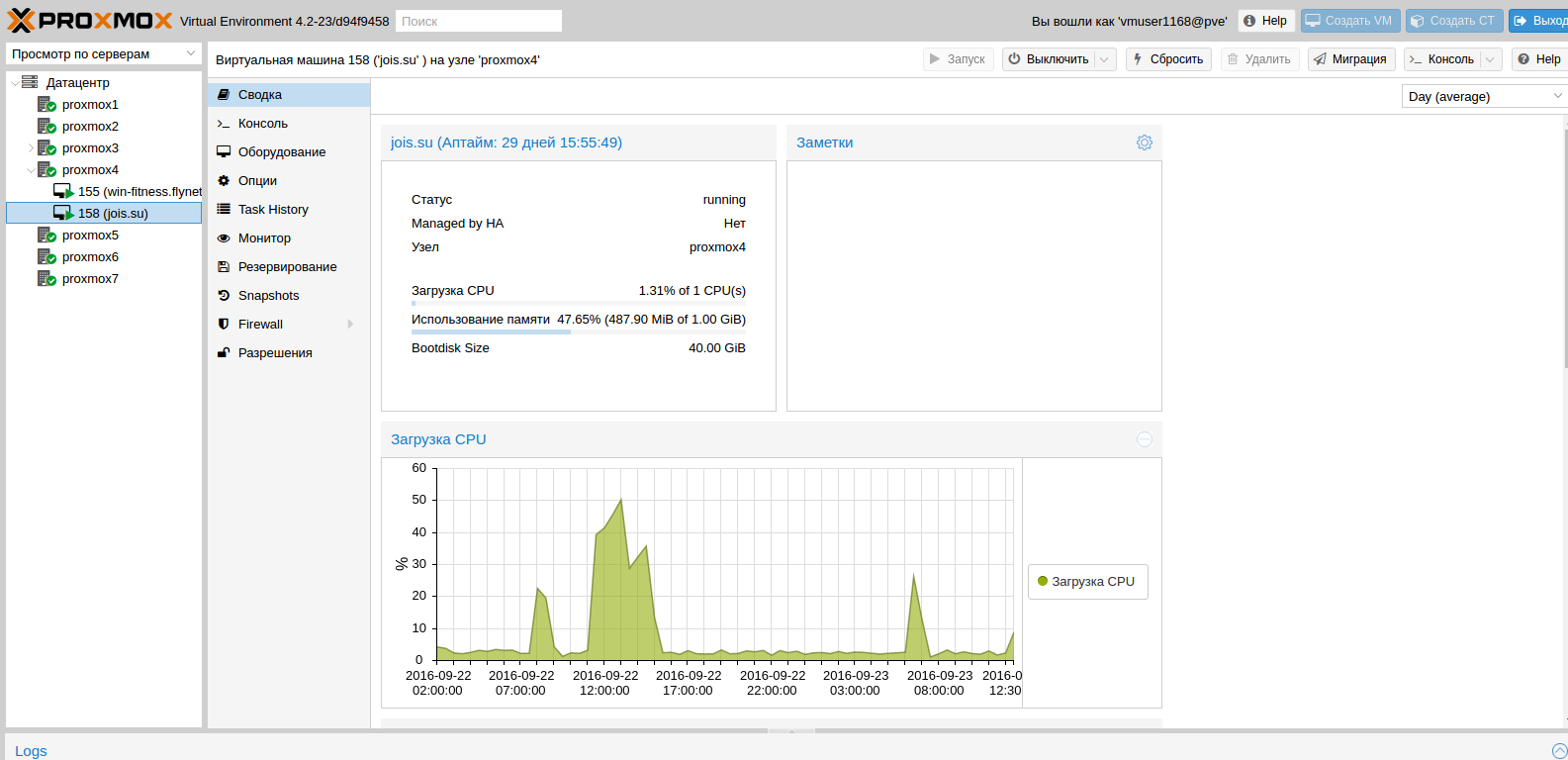Open the Console button dropdown arrow

click(1490, 59)
